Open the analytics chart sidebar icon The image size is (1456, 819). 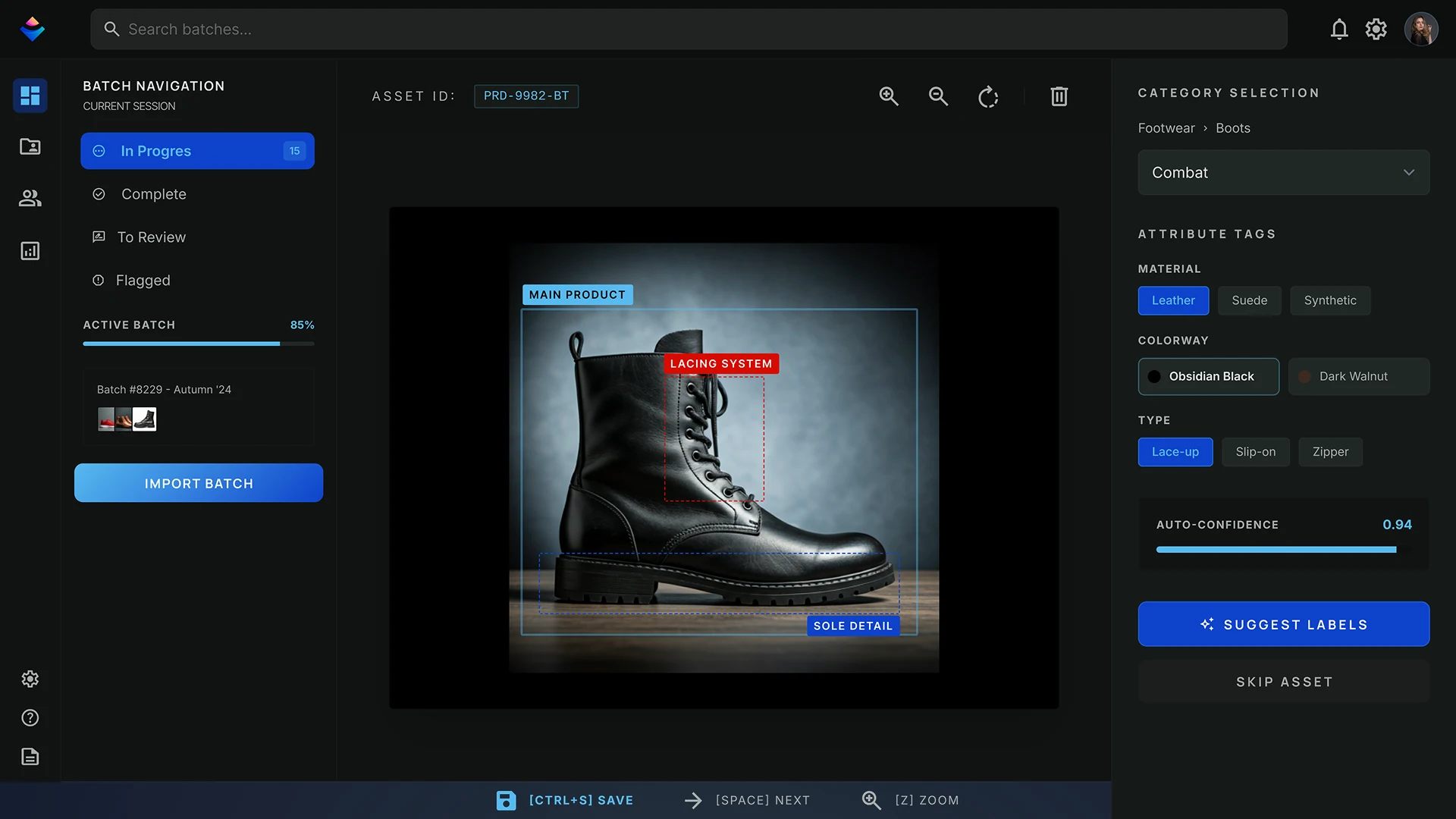tap(30, 251)
